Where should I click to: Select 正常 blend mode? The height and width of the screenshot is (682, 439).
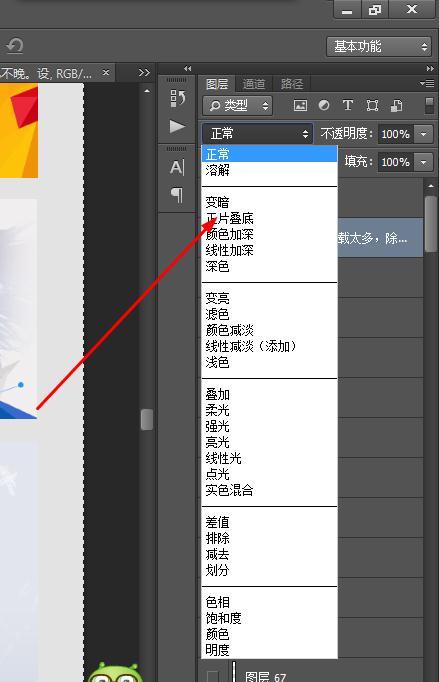pos(269,154)
